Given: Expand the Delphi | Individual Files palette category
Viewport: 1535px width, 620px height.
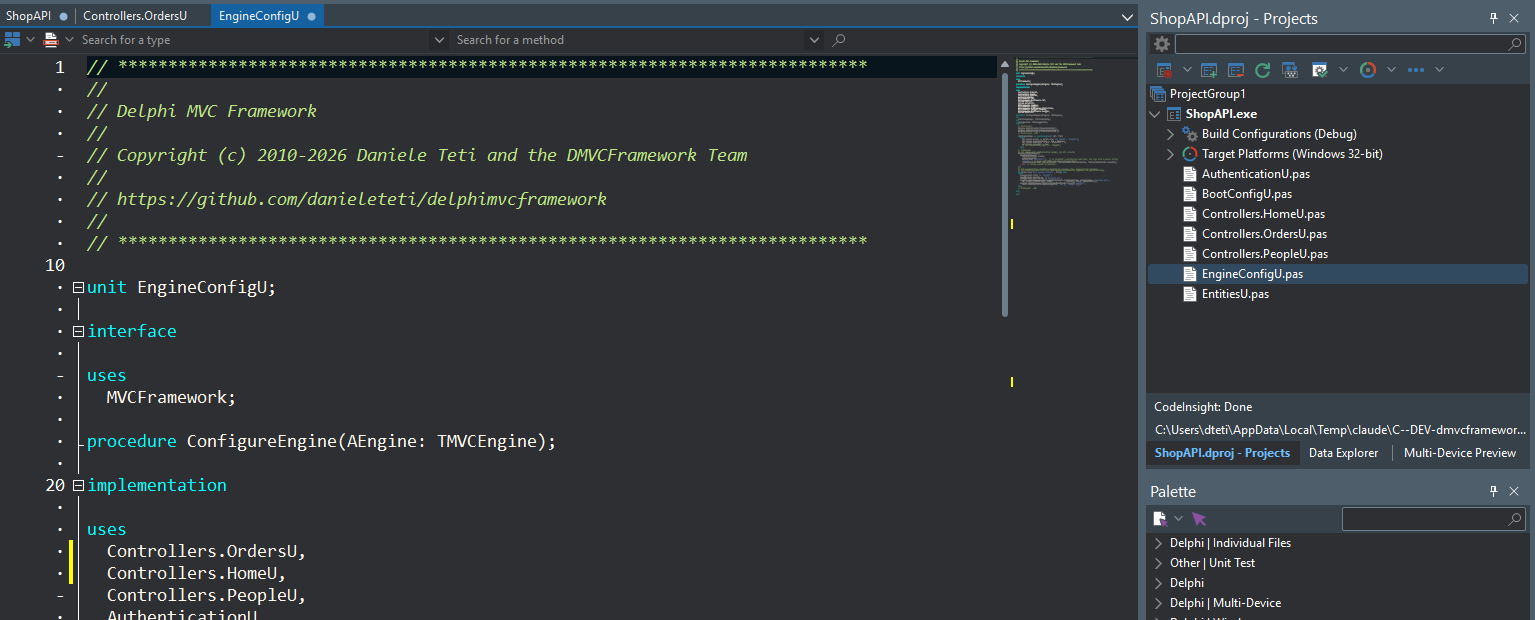Looking at the screenshot, I should [1159, 543].
